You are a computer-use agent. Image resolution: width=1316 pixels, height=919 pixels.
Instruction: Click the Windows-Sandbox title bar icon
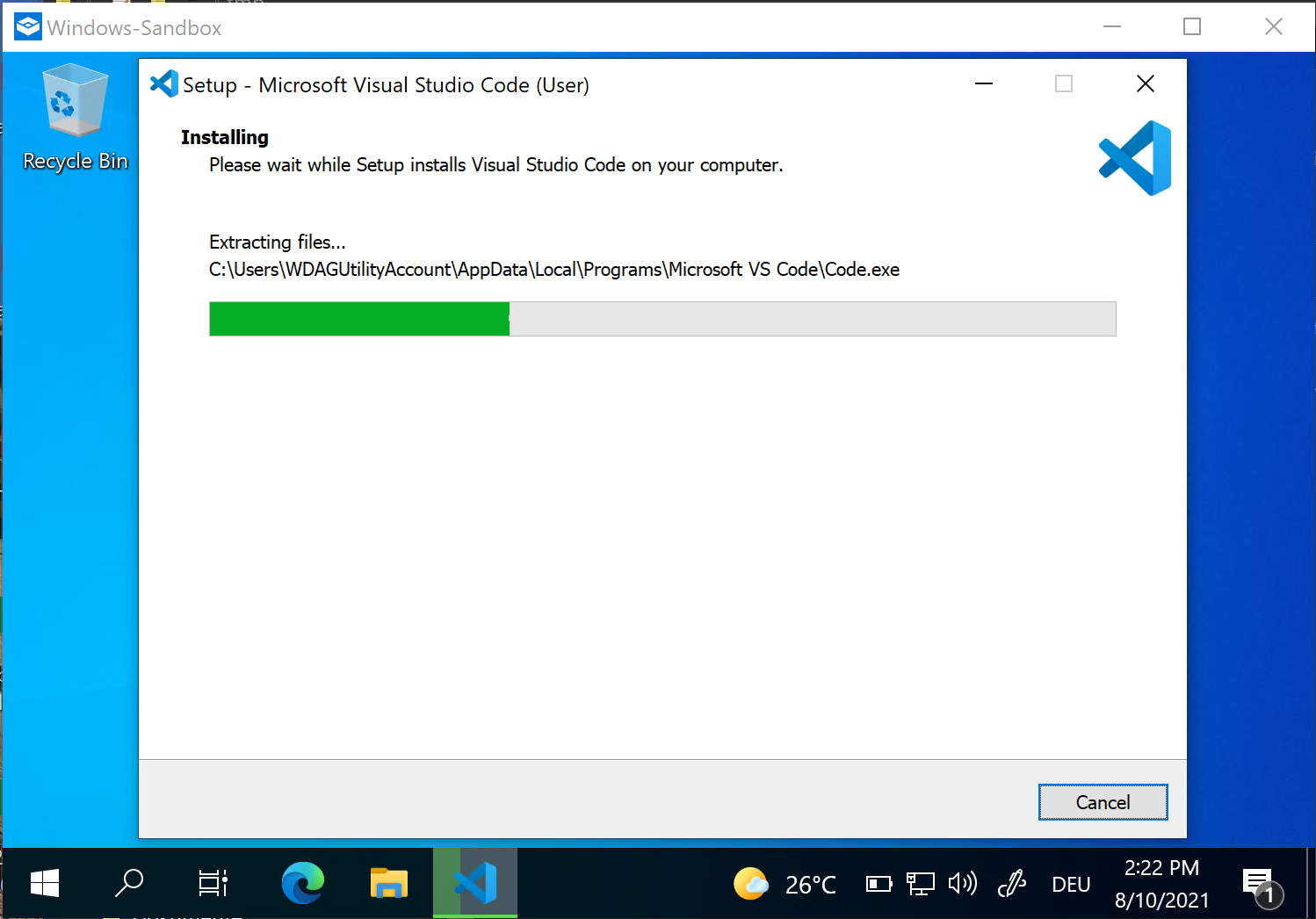(27, 27)
